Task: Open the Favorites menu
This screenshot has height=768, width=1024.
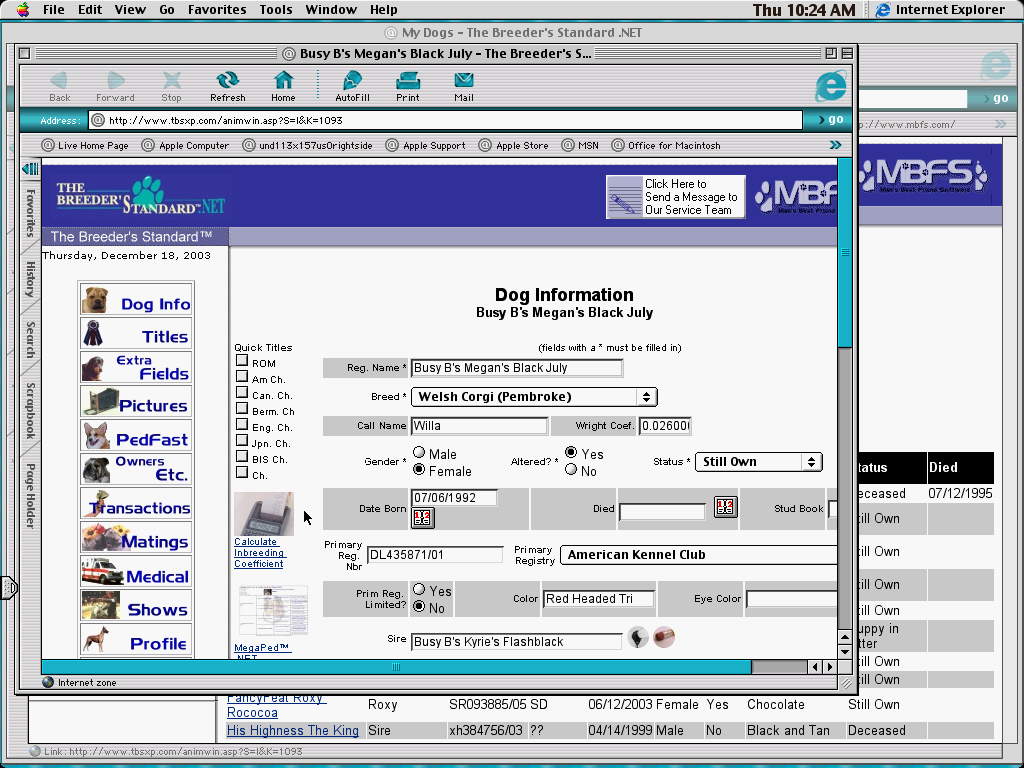Action: pyautogui.click(x=217, y=10)
